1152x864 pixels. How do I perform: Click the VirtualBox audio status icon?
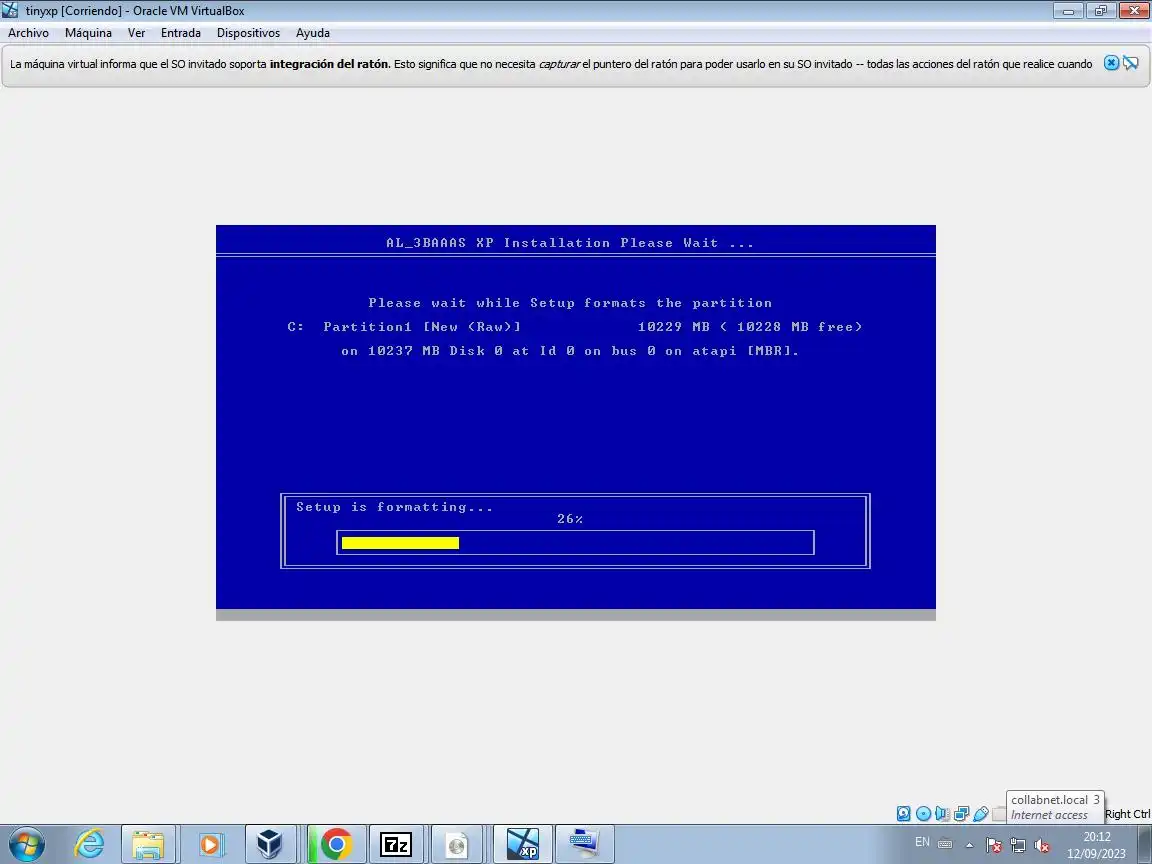943,813
